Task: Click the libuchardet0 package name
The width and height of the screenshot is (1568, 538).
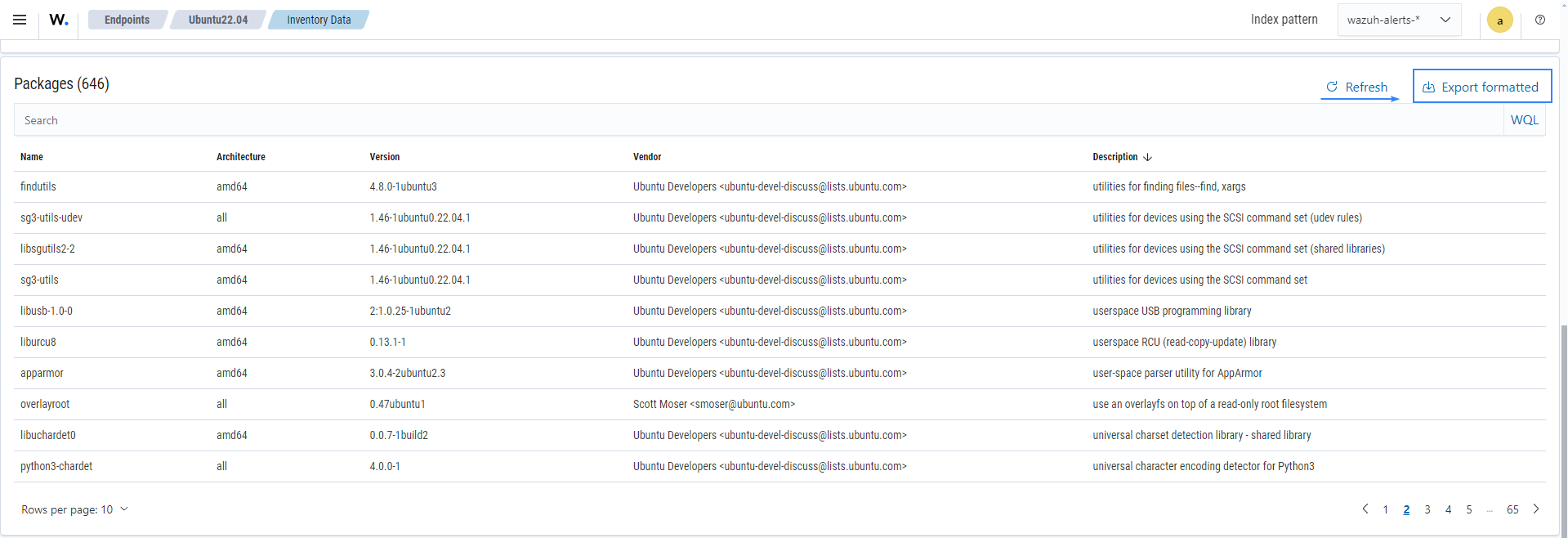Action: (x=48, y=436)
